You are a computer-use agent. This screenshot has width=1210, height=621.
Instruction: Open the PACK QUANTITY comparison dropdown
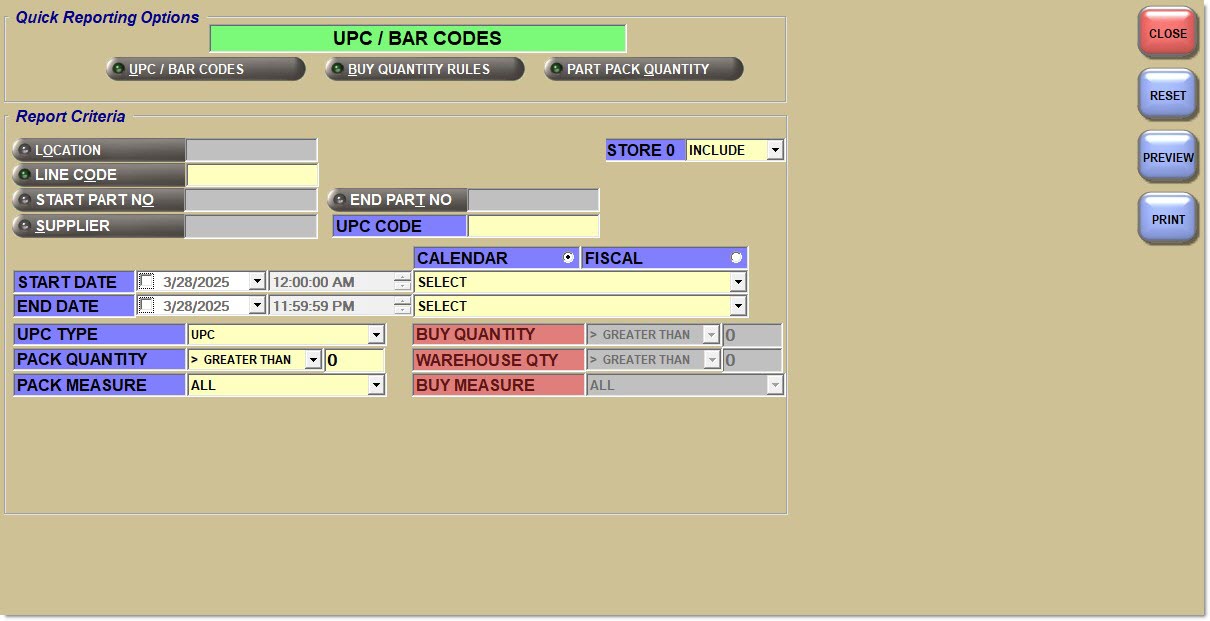pyautogui.click(x=313, y=360)
